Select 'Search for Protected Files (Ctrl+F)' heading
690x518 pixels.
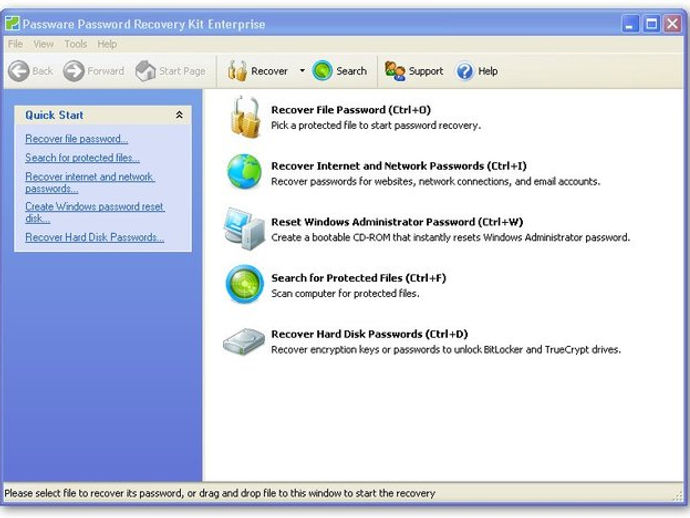(x=359, y=278)
